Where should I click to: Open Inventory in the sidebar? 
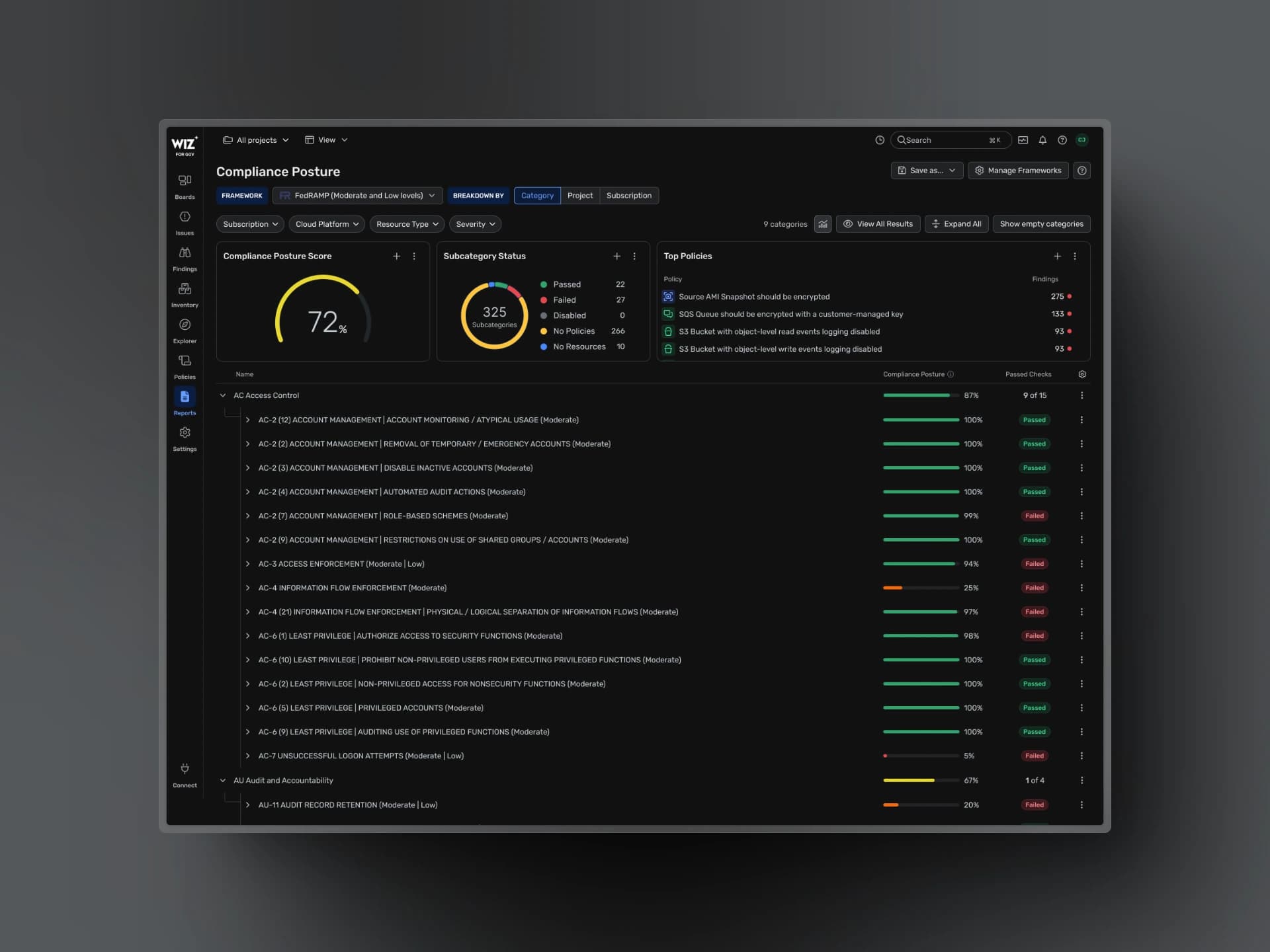pos(185,295)
